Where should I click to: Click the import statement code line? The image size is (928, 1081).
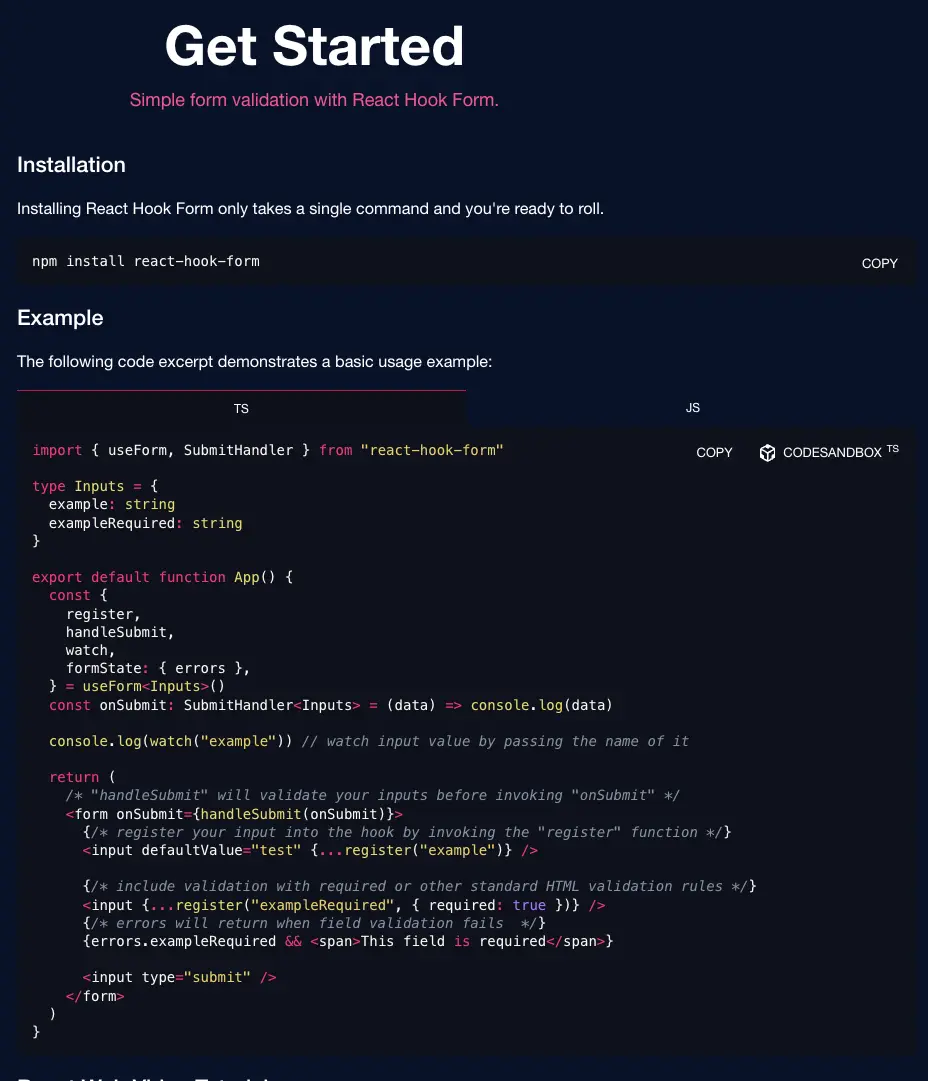267,450
